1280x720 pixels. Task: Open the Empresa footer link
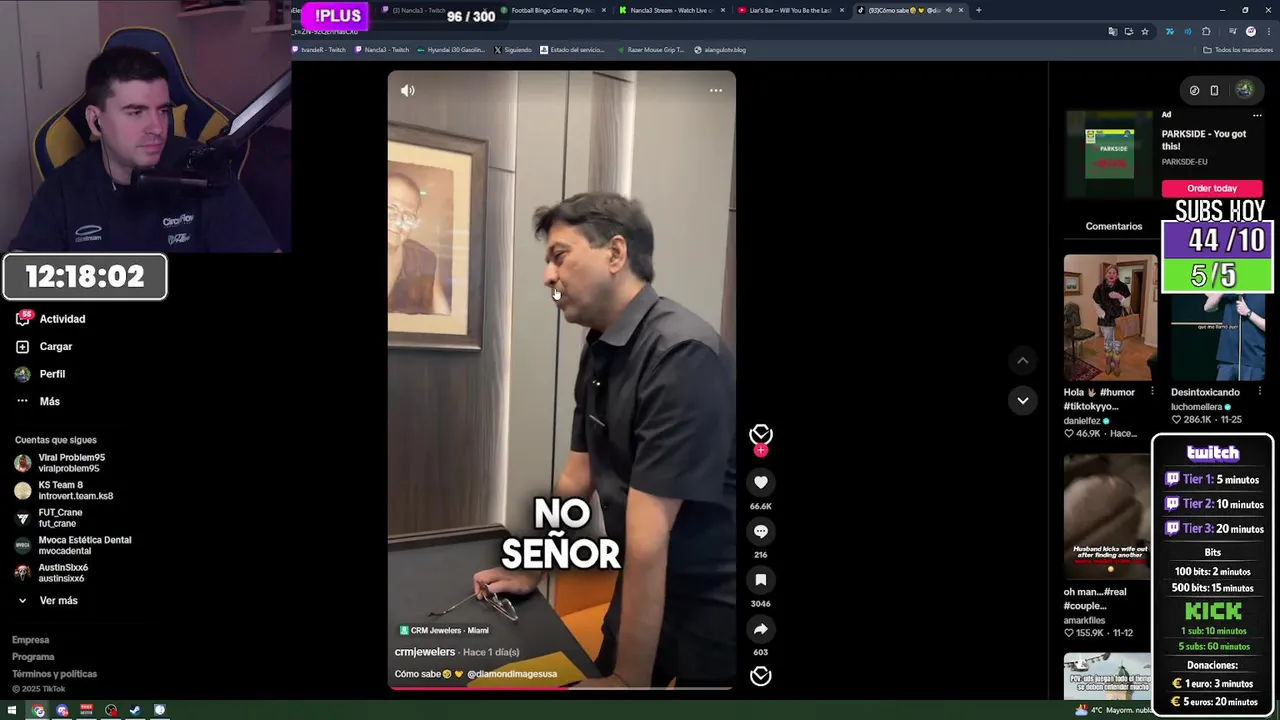[x=30, y=640]
